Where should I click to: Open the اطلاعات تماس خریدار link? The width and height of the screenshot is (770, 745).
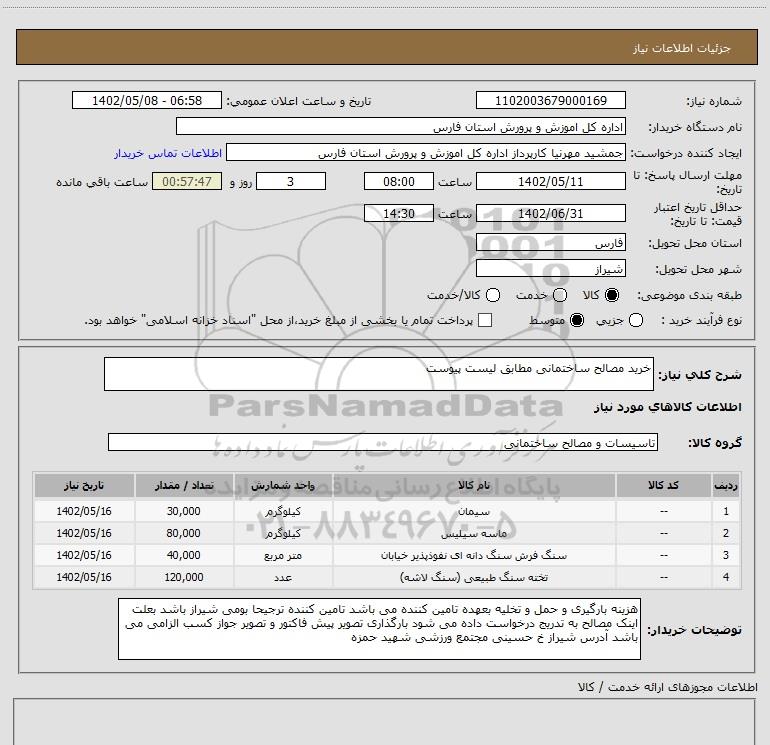coord(168,153)
